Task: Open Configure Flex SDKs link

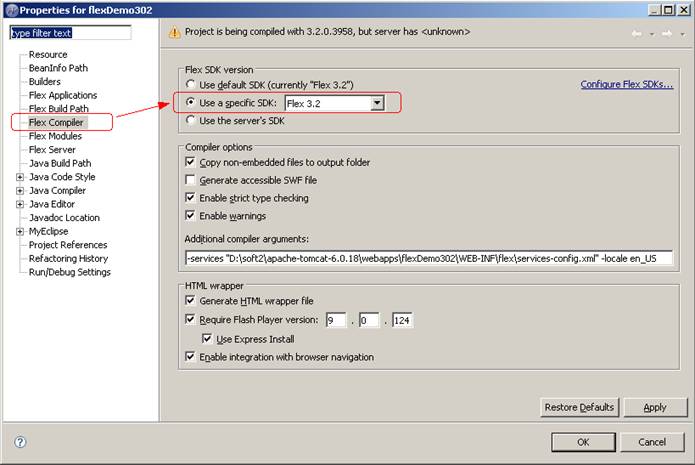Action: coord(626,85)
